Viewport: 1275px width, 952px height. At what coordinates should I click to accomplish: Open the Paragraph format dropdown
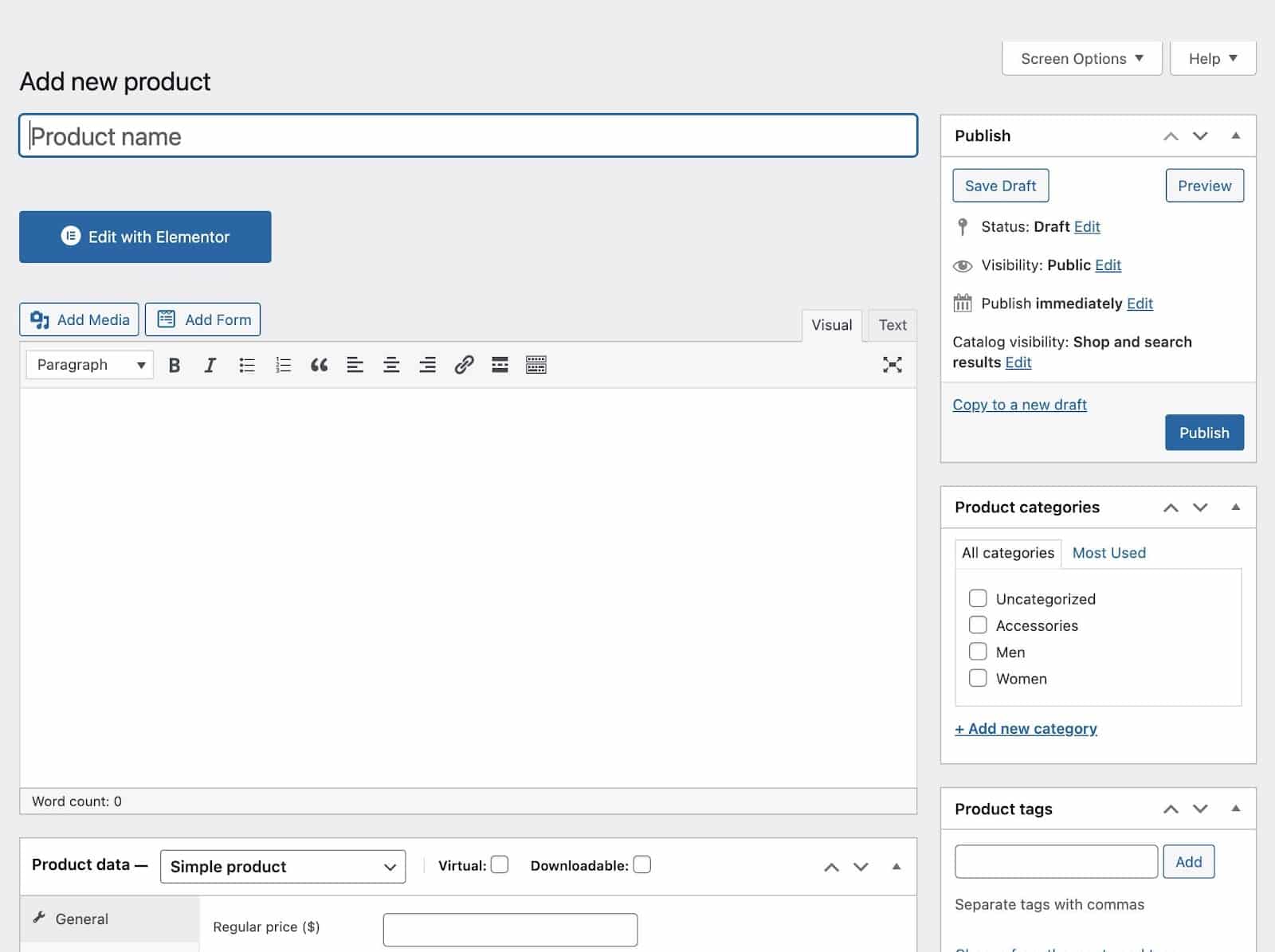pyautogui.click(x=90, y=365)
